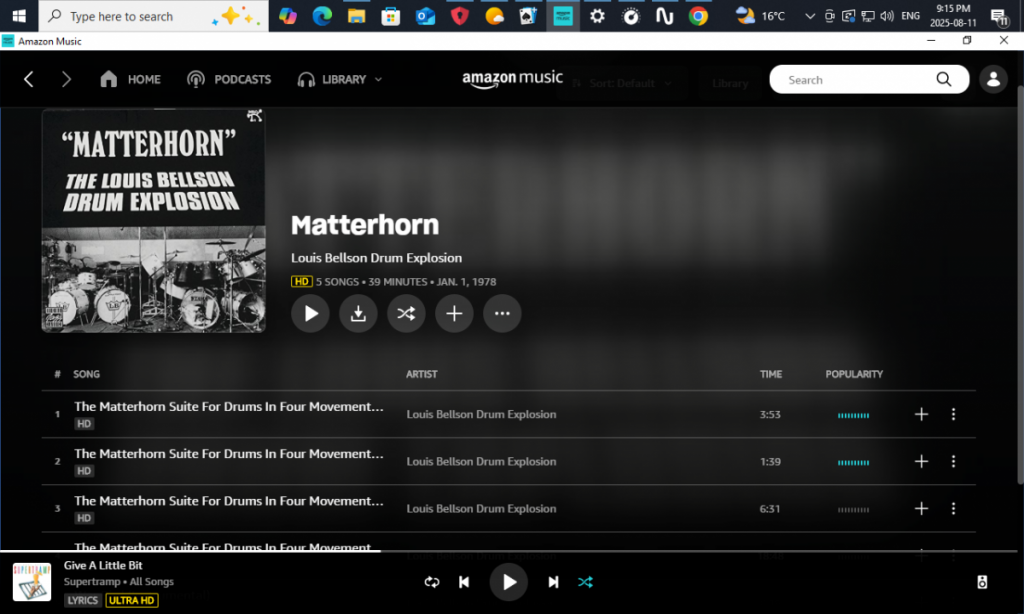Skip to the next track

point(553,582)
